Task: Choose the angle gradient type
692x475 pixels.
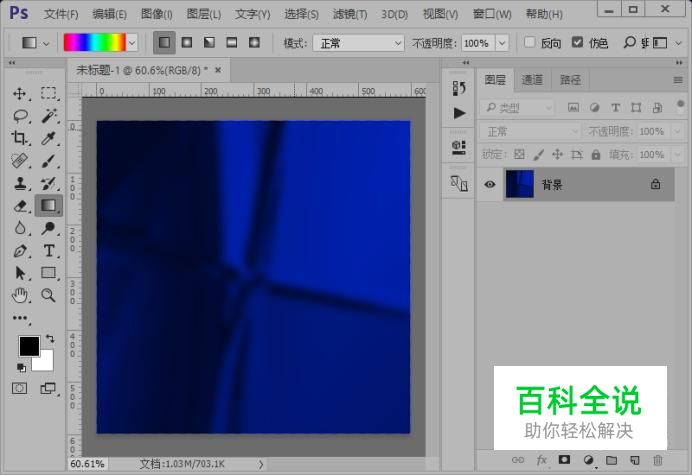Action: 209,42
